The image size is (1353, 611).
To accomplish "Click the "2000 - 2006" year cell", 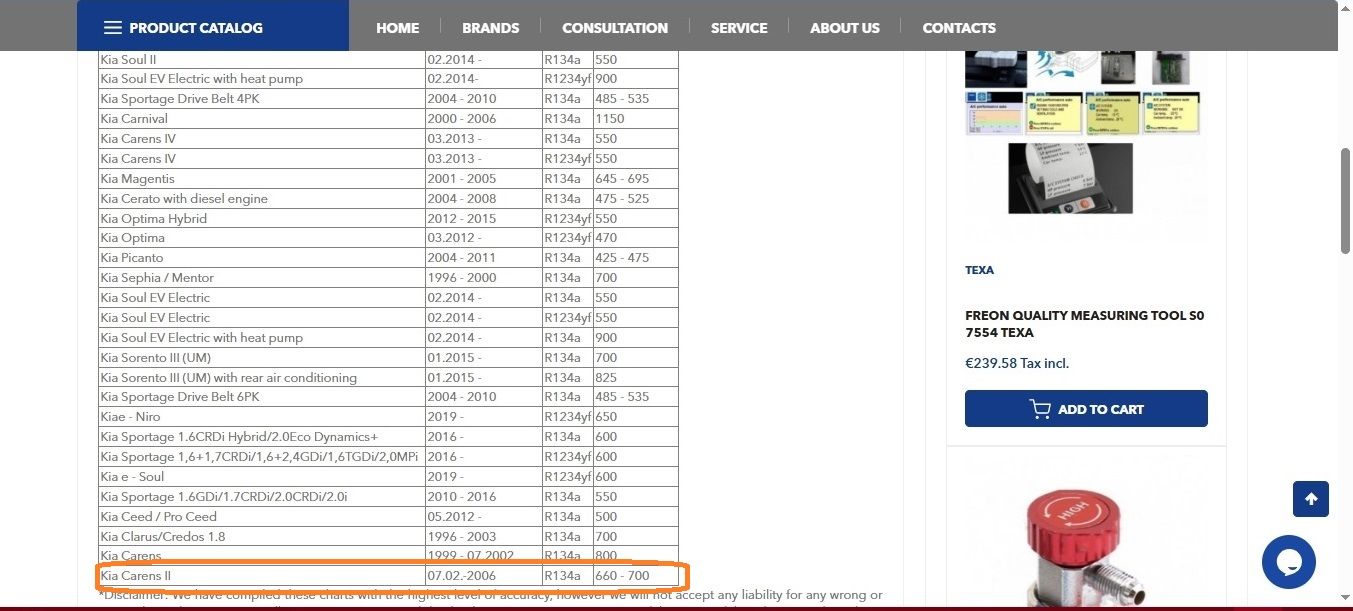I will (x=483, y=119).
